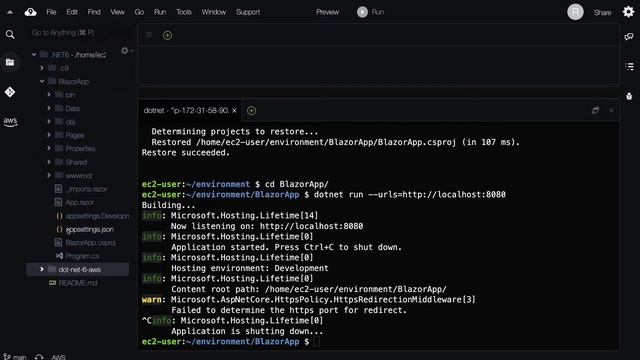The height and width of the screenshot is (360, 640).
Task: Expand the .c9 folder
Action: click(x=42, y=68)
